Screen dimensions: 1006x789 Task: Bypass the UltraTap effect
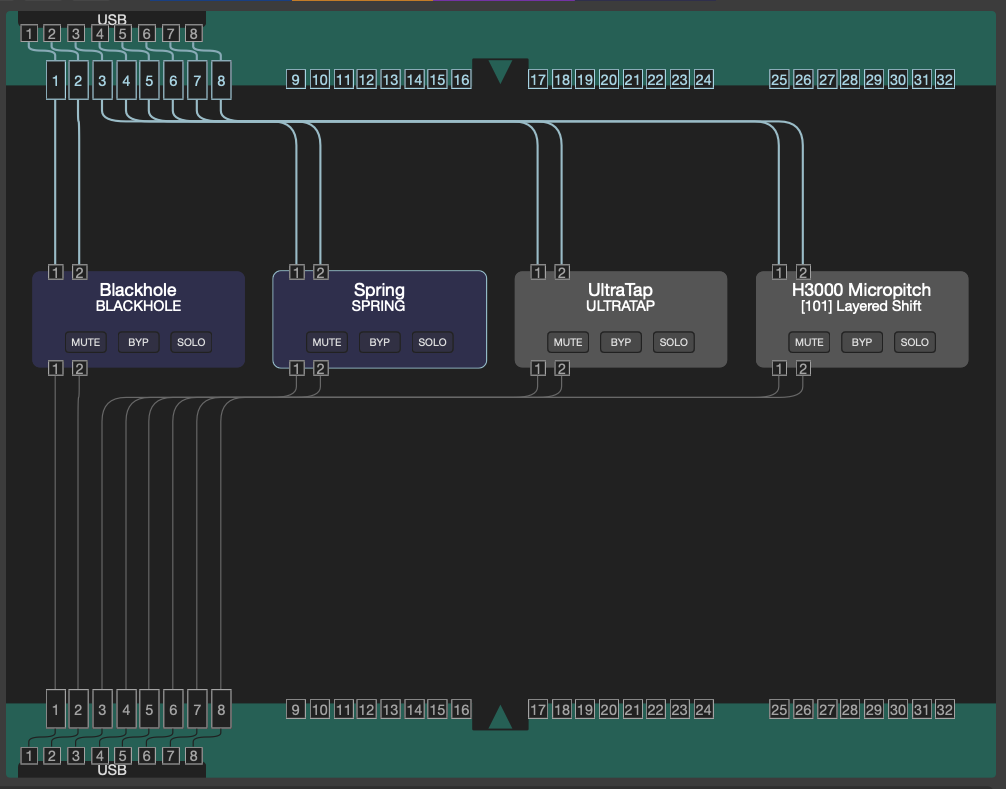(620, 342)
